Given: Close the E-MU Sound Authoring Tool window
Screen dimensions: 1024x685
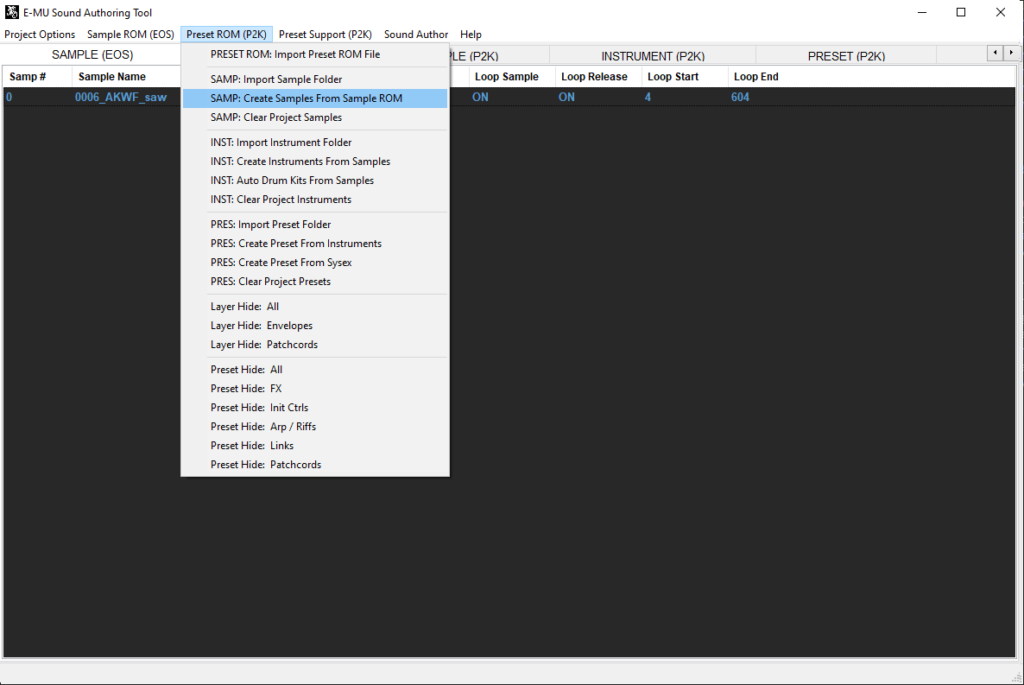Looking at the screenshot, I should point(1000,12).
